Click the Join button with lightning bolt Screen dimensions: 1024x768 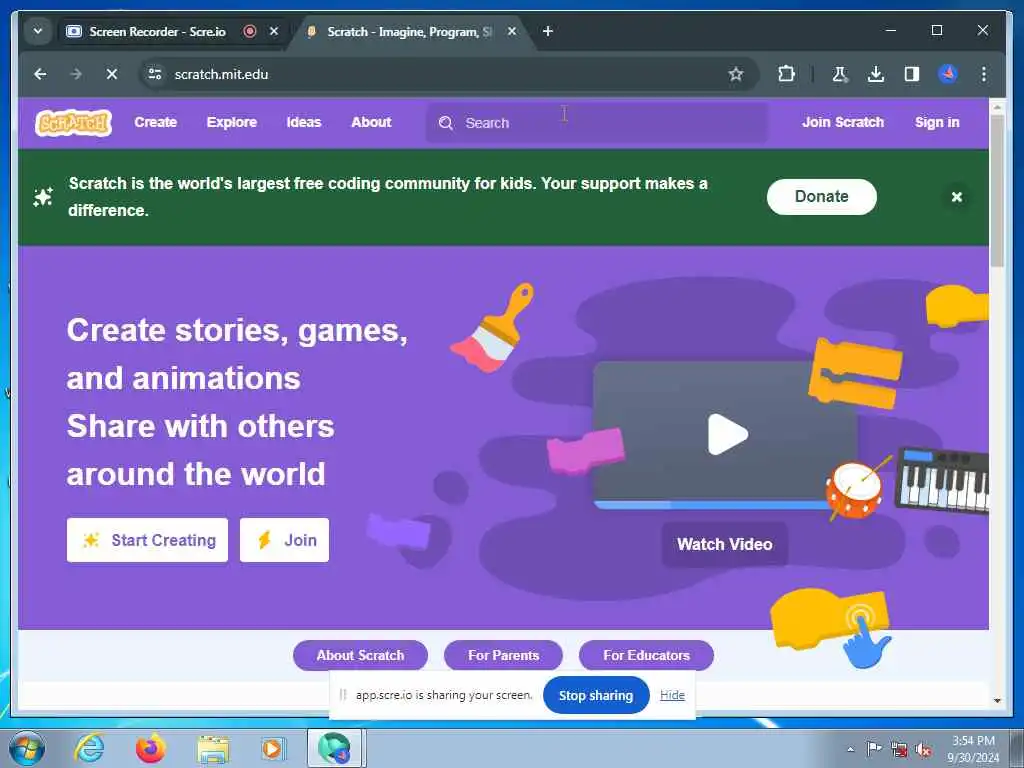coord(284,540)
